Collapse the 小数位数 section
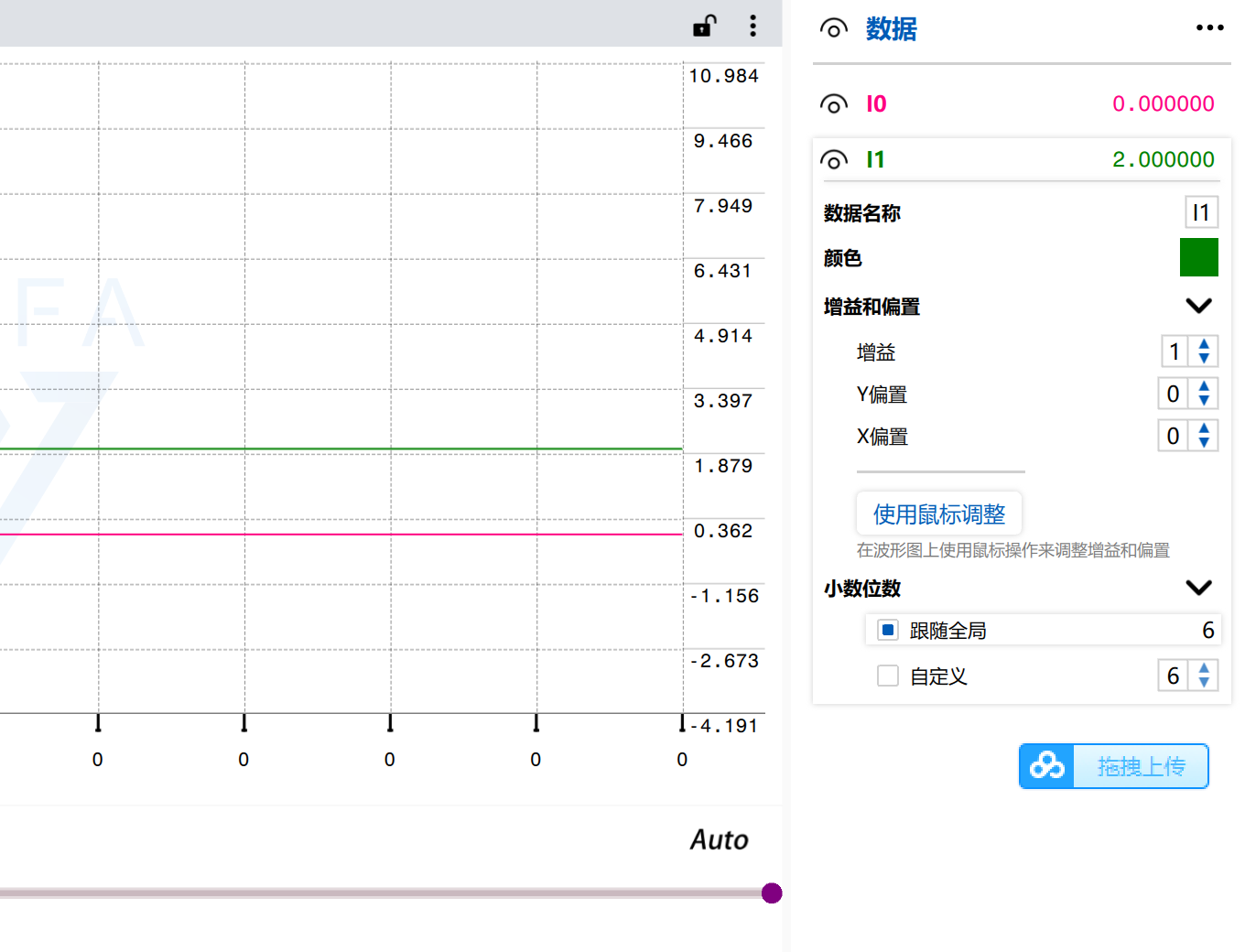The image size is (1245, 952). pos(1199,587)
